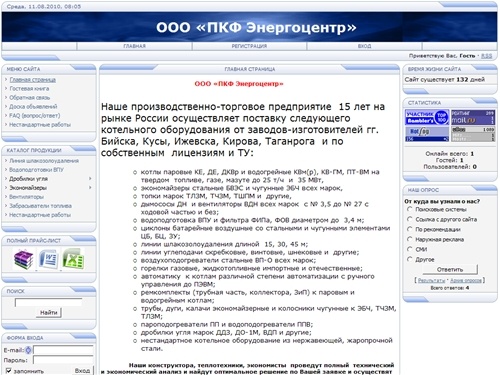
Task: Open the Word document price list
Action: pyautogui.click(x=48, y=259)
